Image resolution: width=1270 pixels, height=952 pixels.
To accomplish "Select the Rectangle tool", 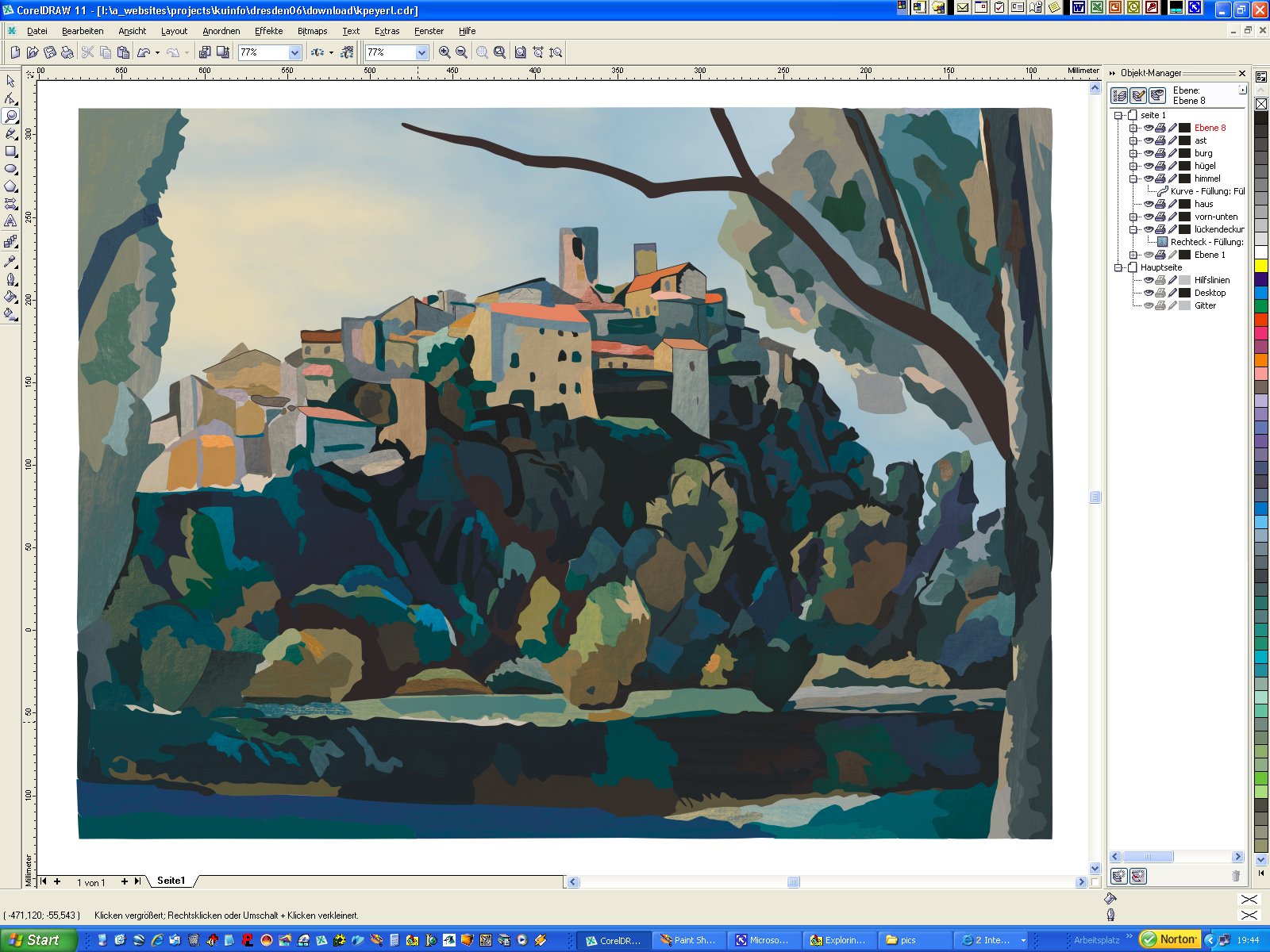I will pyautogui.click(x=10, y=151).
